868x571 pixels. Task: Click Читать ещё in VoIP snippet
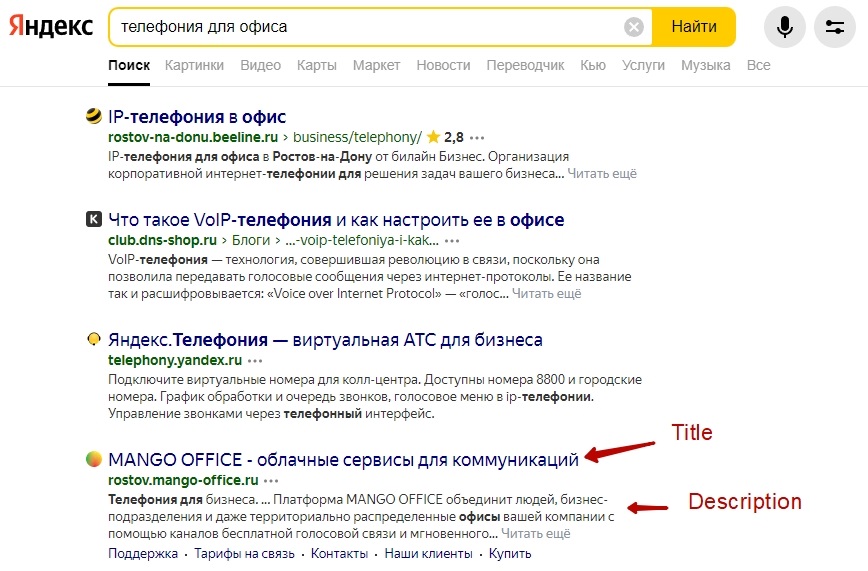(x=546, y=294)
